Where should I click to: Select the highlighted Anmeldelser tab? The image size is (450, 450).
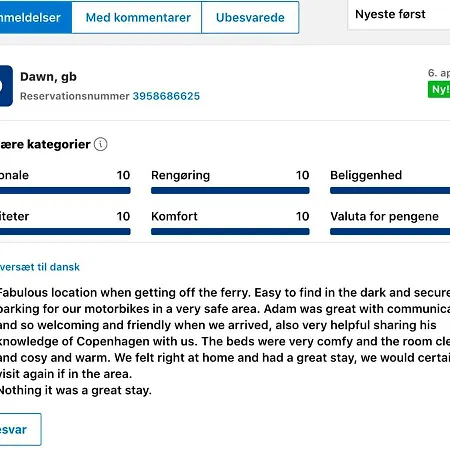point(35,17)
